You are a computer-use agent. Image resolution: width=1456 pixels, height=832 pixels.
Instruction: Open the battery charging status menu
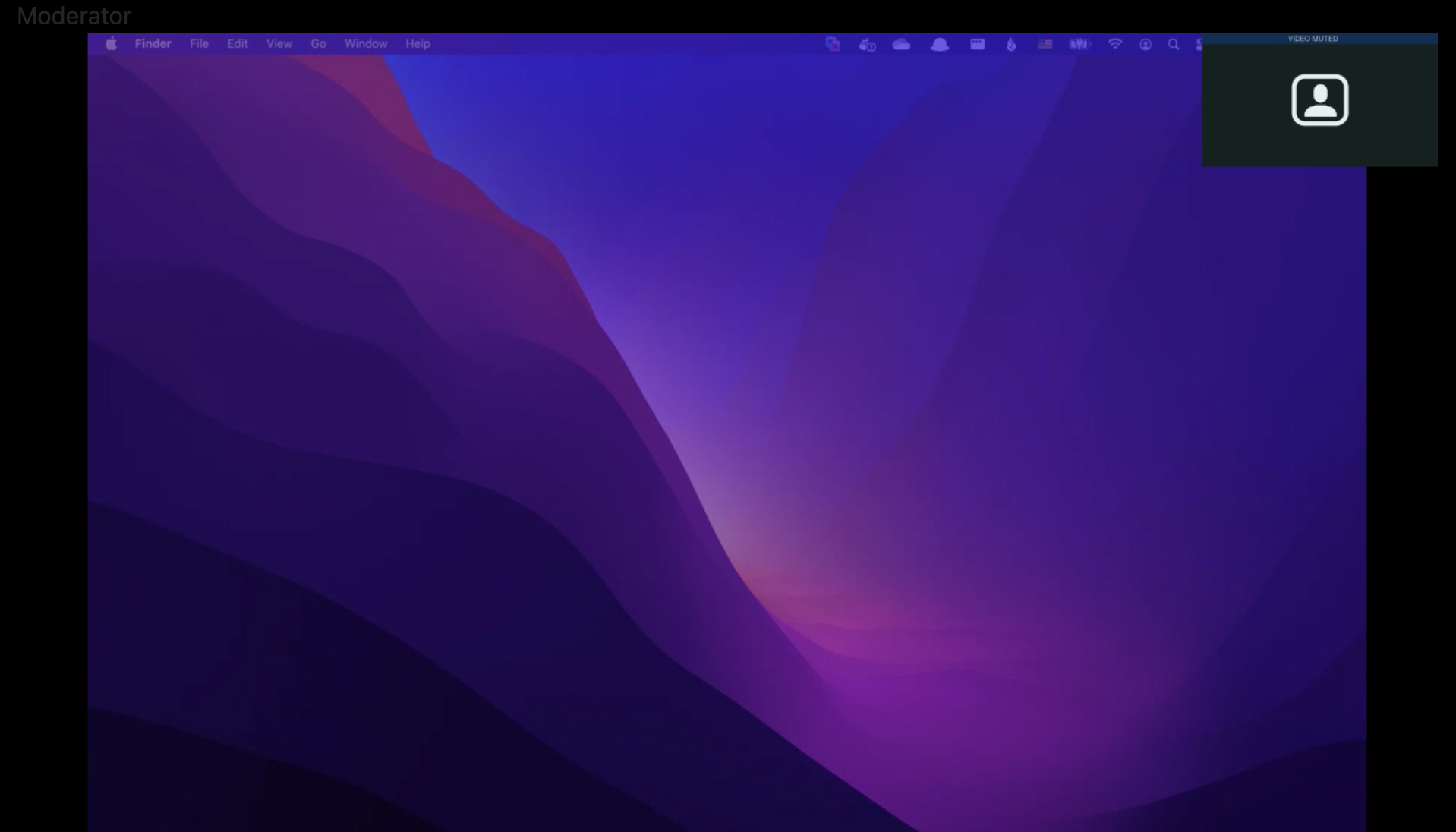1079,44
